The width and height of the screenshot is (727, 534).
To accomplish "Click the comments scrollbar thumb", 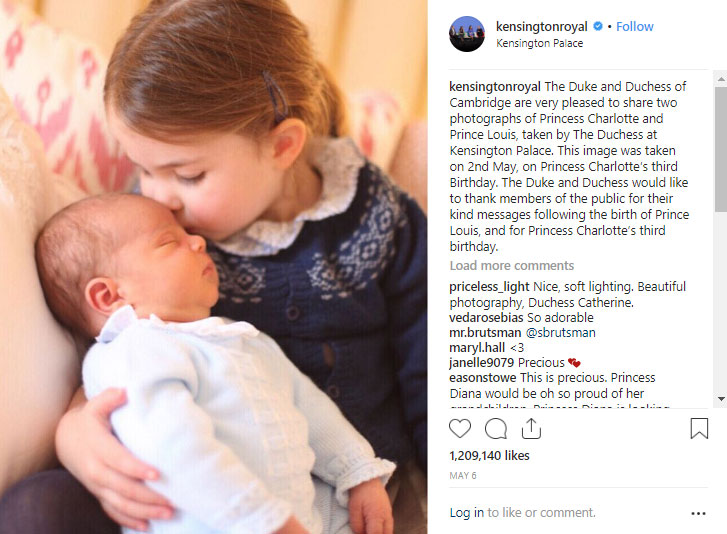I will point(721,149).
